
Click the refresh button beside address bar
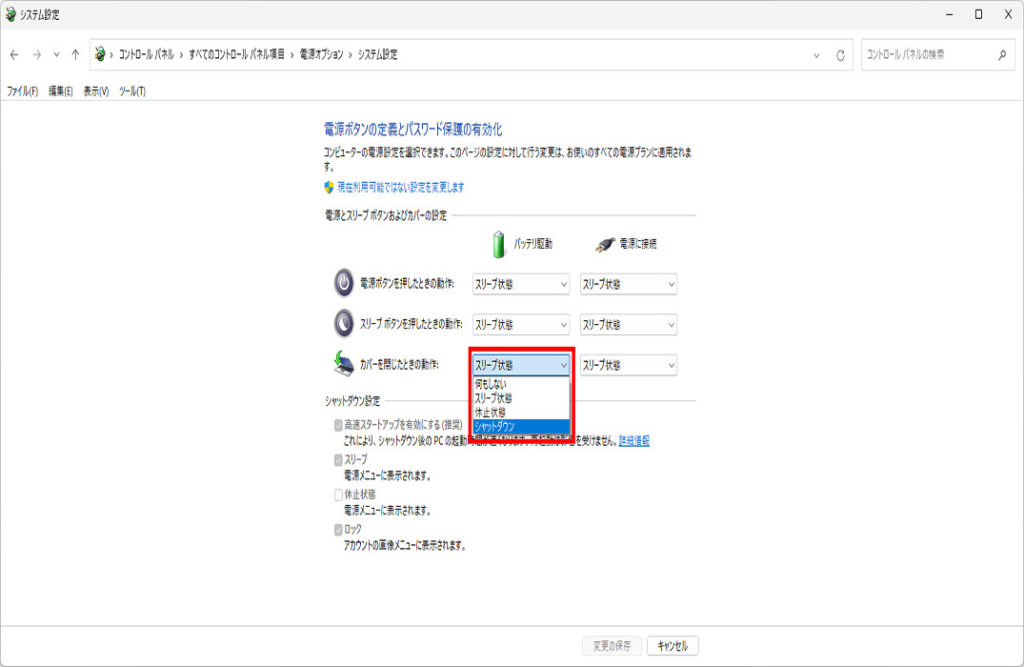[840, 55]
